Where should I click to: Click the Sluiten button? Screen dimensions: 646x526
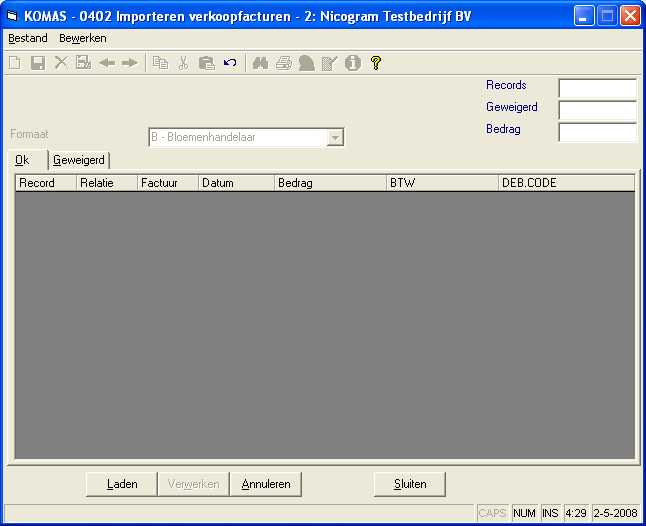tap(410, 484)
